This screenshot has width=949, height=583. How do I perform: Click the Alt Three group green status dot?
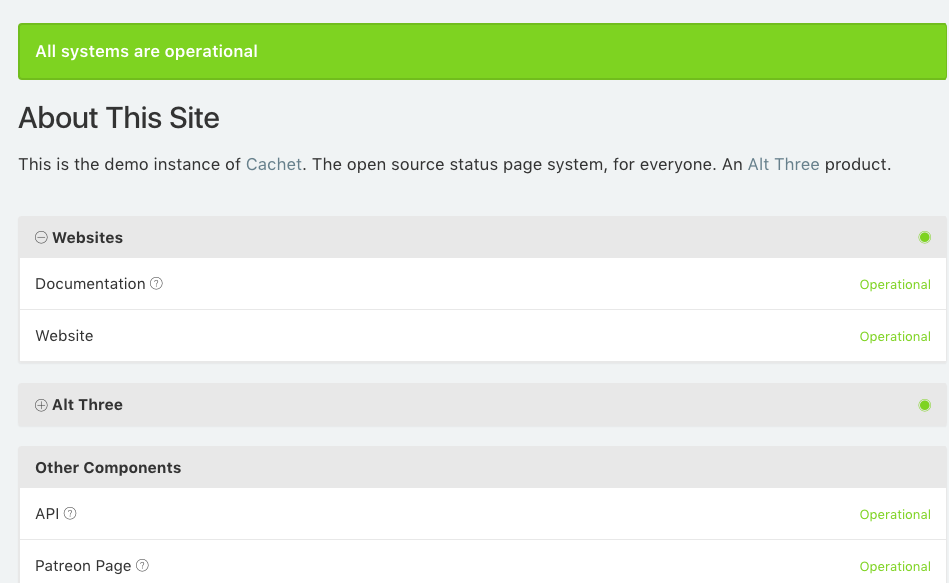click(x=925, y=405)
